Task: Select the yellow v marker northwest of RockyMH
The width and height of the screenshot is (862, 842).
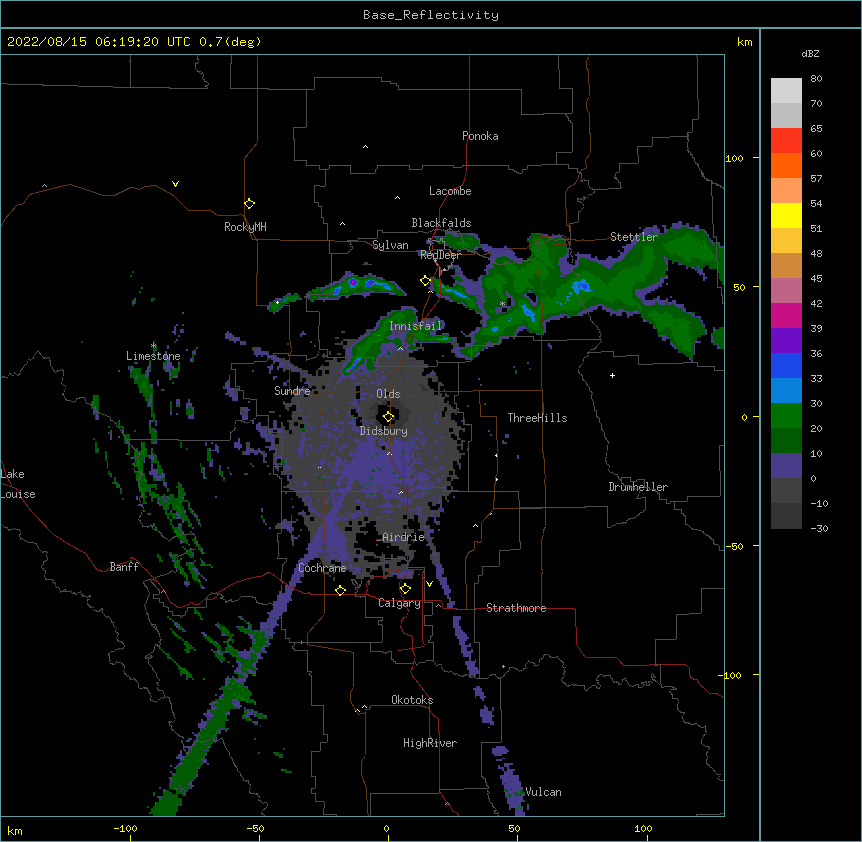Action: 175,184
